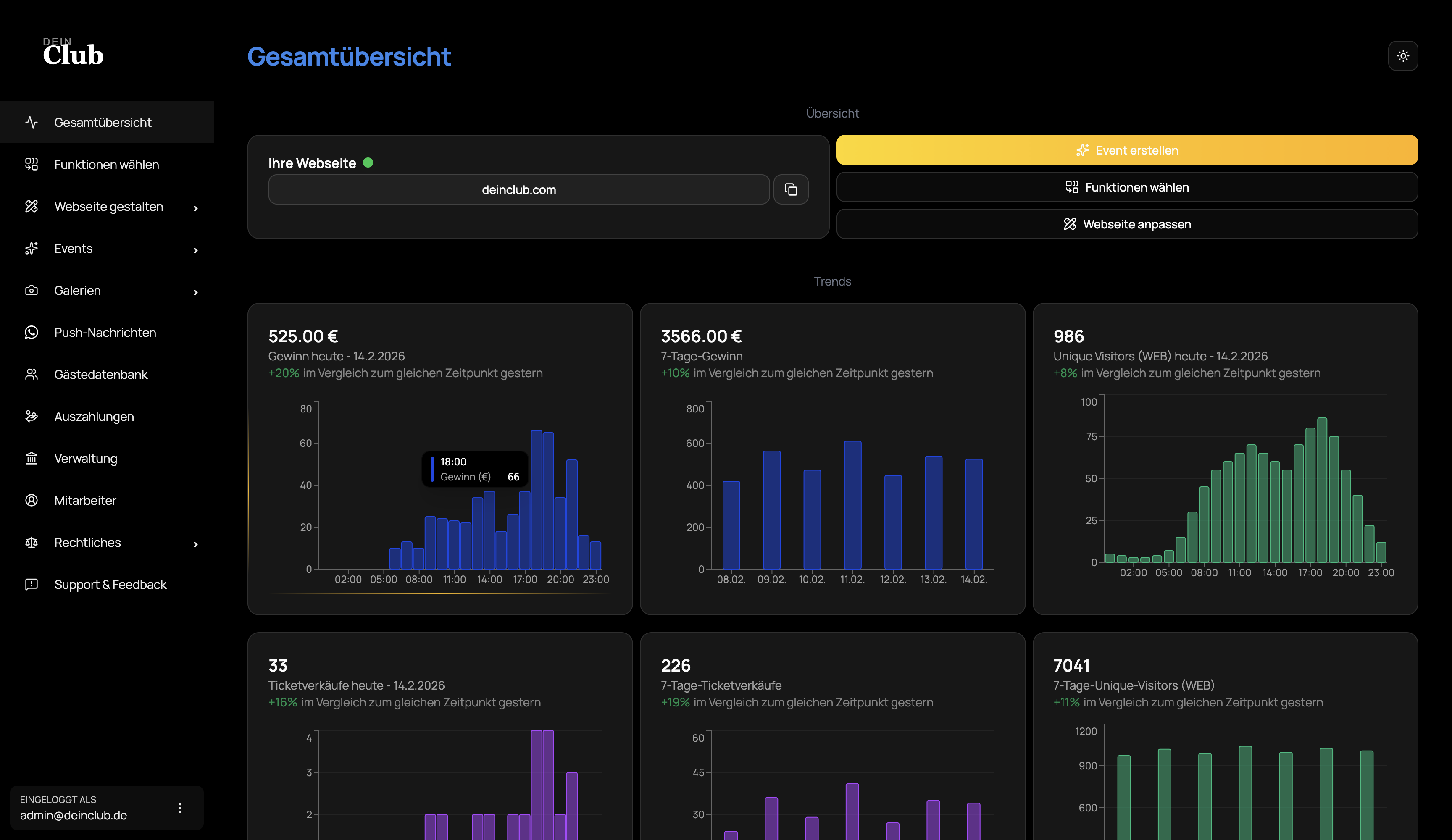Open Funktionen wählen sidebar entry
Screen dimensions: 1452x840
(107, 164)
